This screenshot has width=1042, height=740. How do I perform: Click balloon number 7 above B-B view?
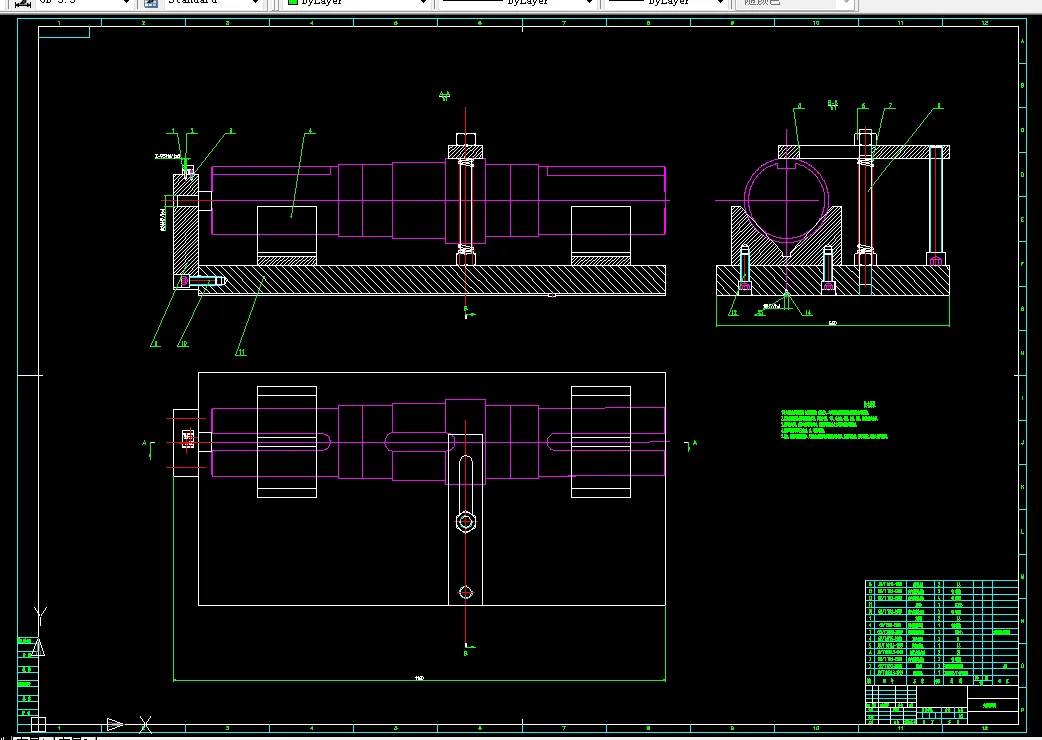click(890, 106)
